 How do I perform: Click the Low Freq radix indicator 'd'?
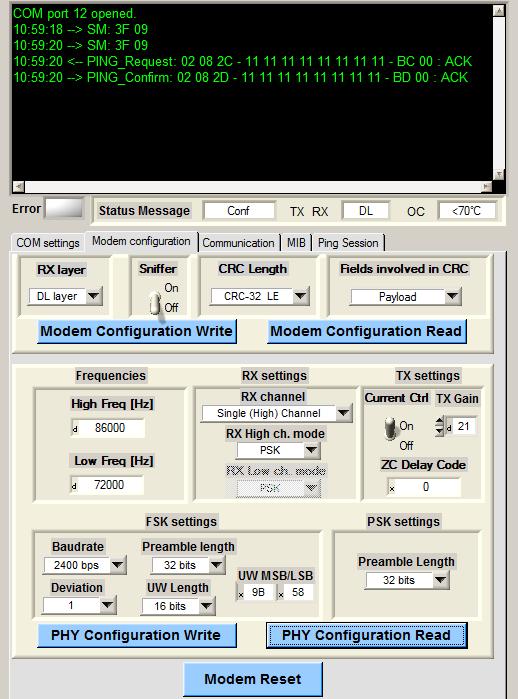(x=74, y=486)
